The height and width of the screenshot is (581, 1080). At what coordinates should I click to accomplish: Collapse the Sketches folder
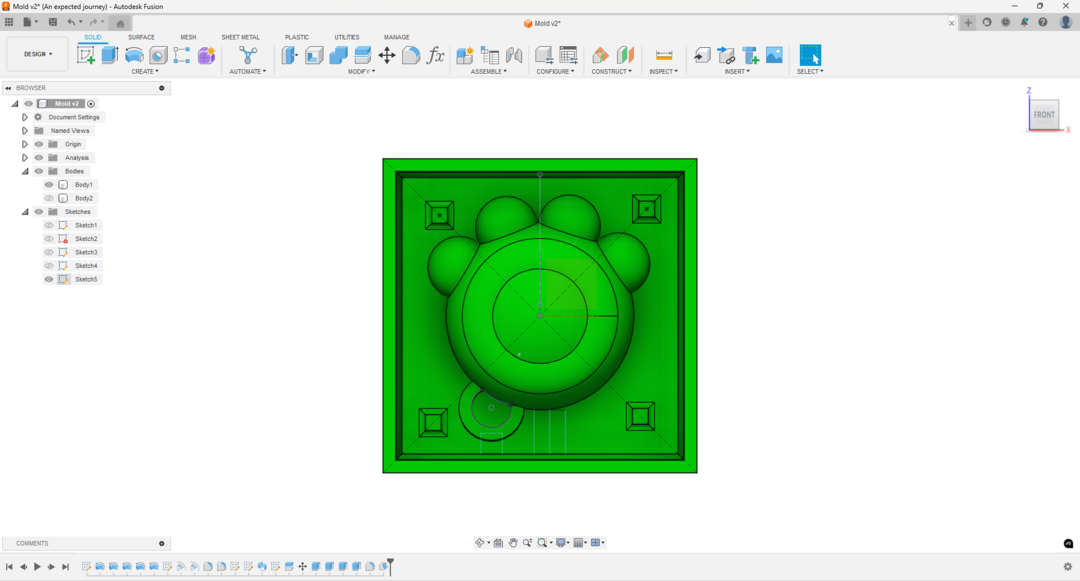click(25, 212)
